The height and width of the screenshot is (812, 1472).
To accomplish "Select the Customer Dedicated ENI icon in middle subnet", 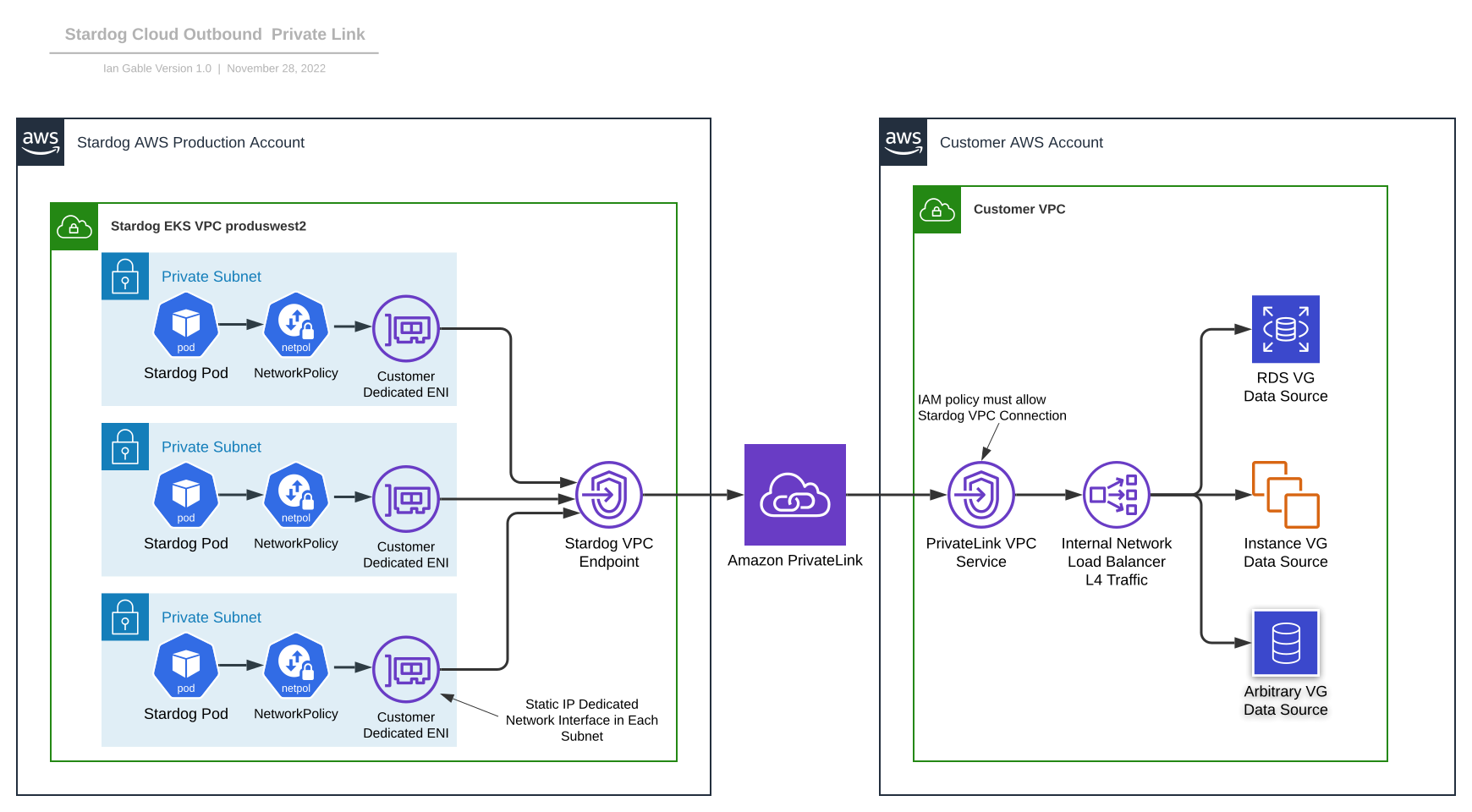I will click(x=406, y=499).
